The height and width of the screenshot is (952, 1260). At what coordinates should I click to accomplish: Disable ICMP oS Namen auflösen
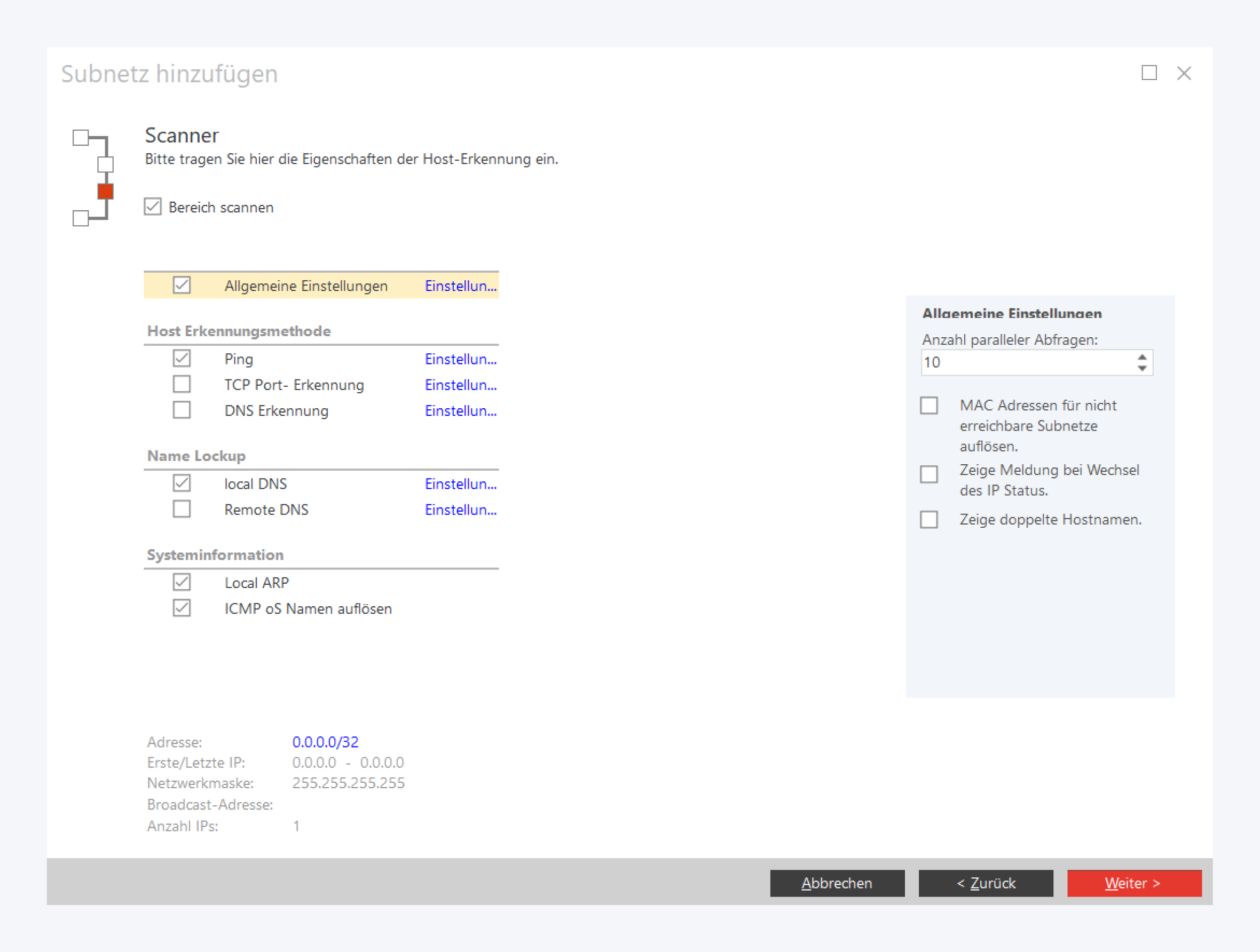click(x=182, y=608)
